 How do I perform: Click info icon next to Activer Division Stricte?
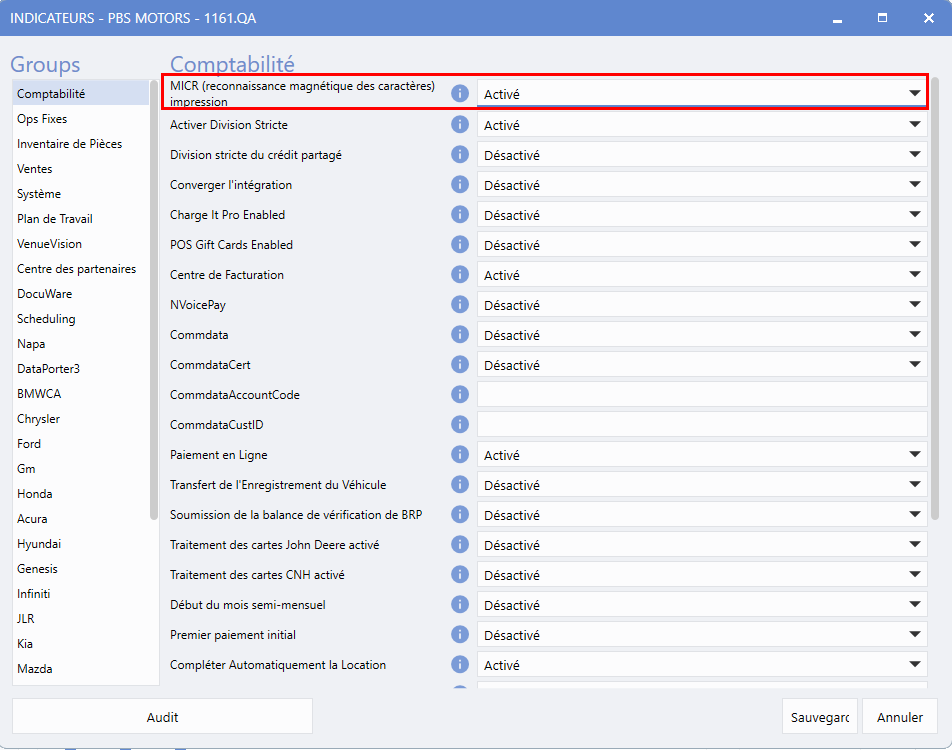coord(460,124)
